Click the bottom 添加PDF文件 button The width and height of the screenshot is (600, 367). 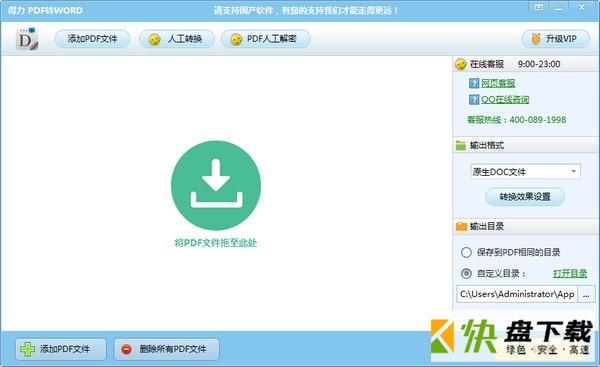pos(61,349)
